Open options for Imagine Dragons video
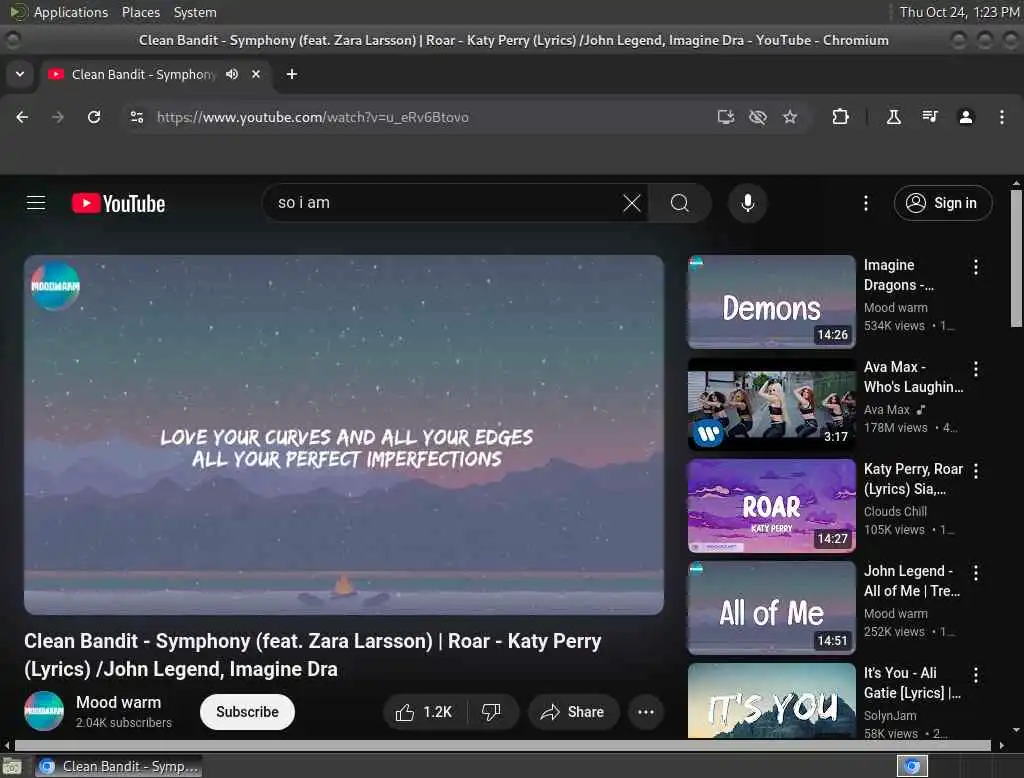Screen dimensions: 1024x778 coord(976,267)
